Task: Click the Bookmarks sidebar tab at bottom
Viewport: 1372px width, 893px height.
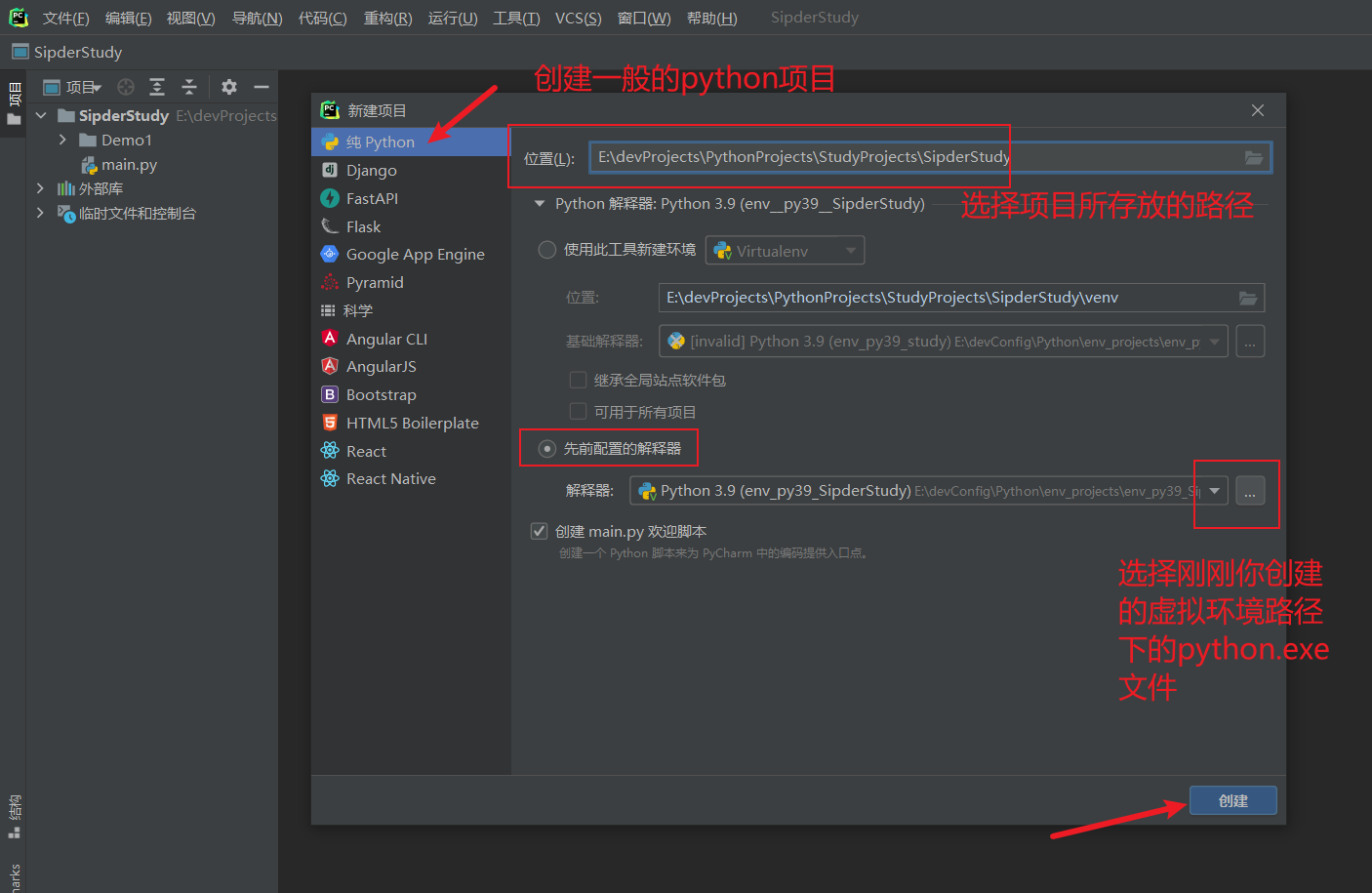Action: 14,875
